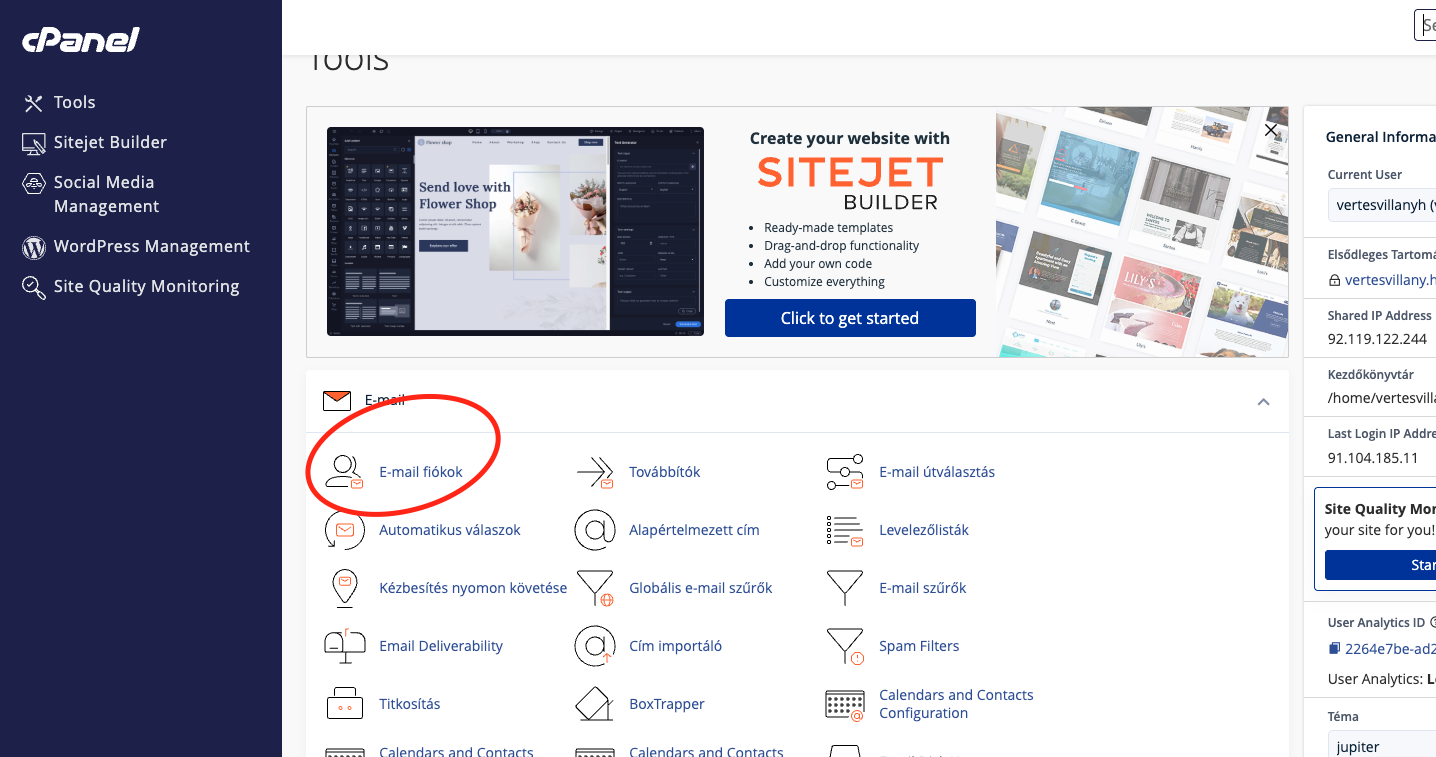
Task: Click the home directory path /home/vertesvilla
Action: point(1381,398)
